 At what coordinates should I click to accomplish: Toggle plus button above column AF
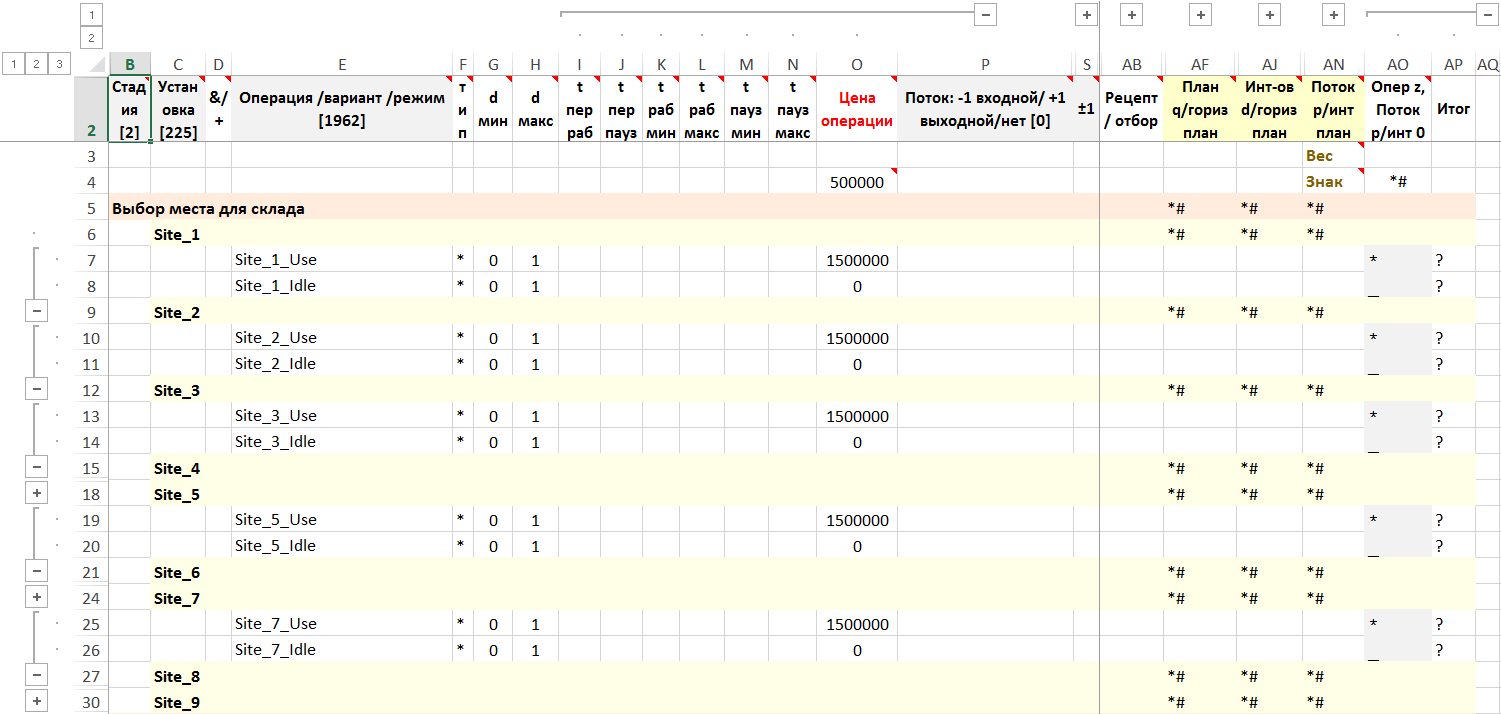pos(1200,15)
